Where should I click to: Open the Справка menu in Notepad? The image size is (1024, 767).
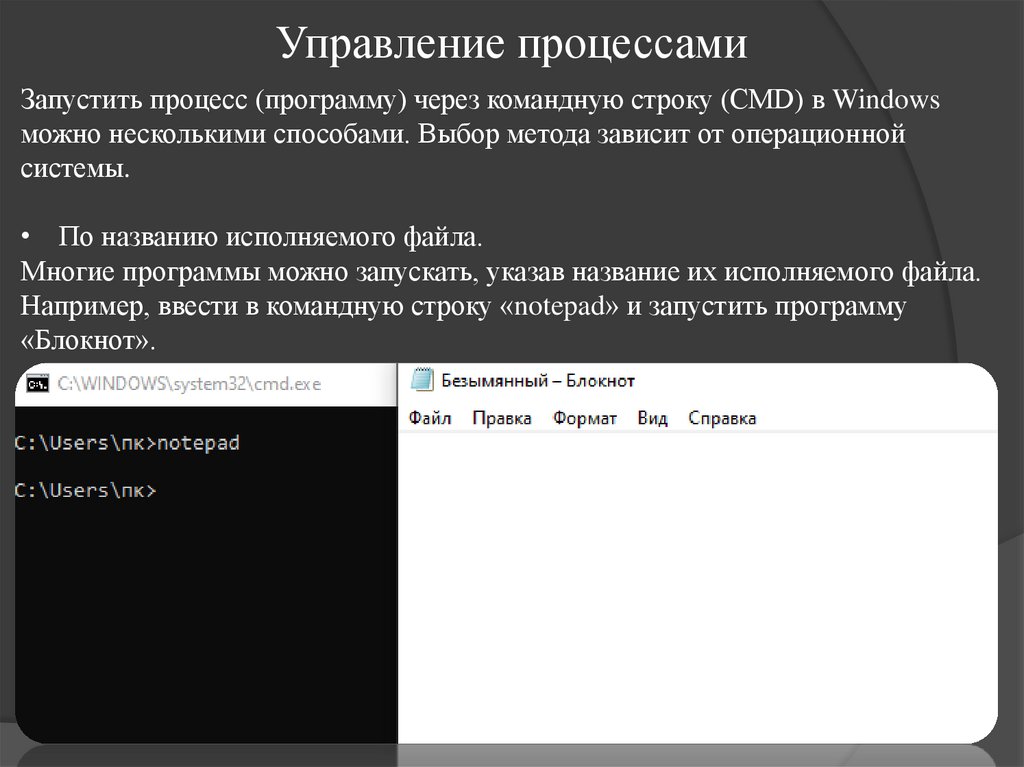pos(723,417)
